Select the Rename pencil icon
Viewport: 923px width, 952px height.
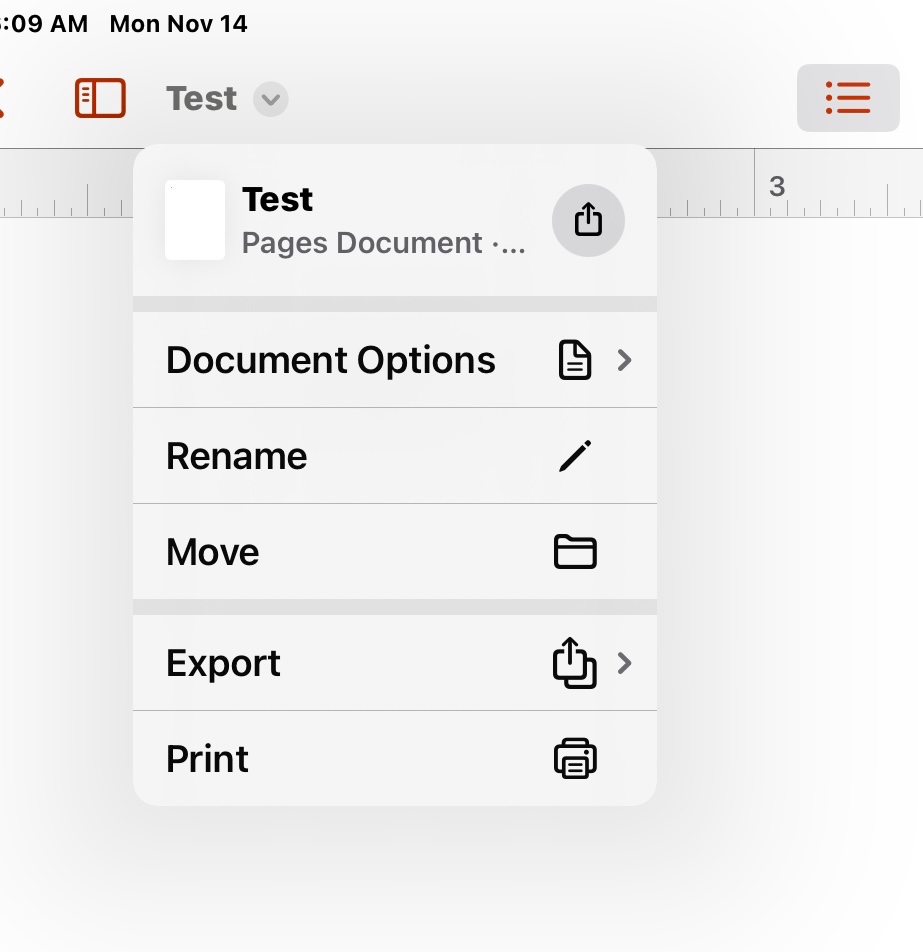575,456
